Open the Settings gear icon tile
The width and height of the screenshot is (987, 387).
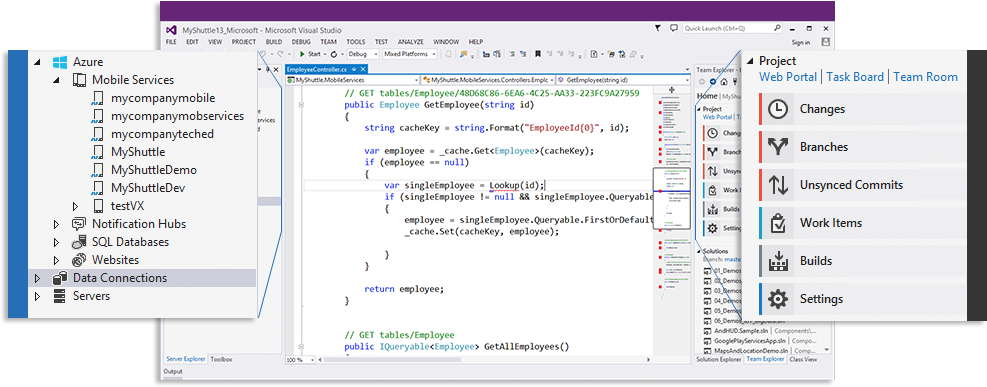click(778, 299)
